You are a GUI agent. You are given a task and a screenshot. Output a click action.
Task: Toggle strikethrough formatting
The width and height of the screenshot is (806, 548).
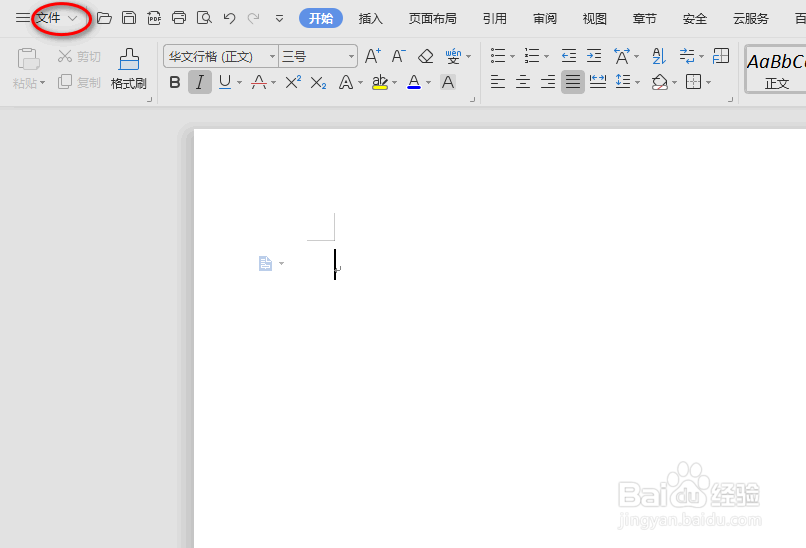pos(259,82)
